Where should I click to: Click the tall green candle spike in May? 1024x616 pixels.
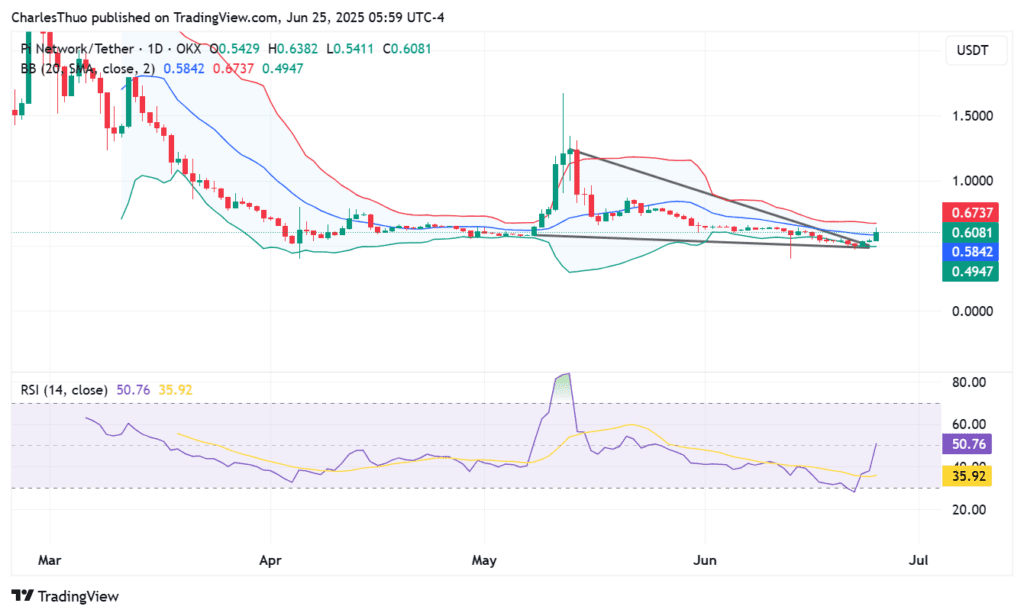(563, 130)
